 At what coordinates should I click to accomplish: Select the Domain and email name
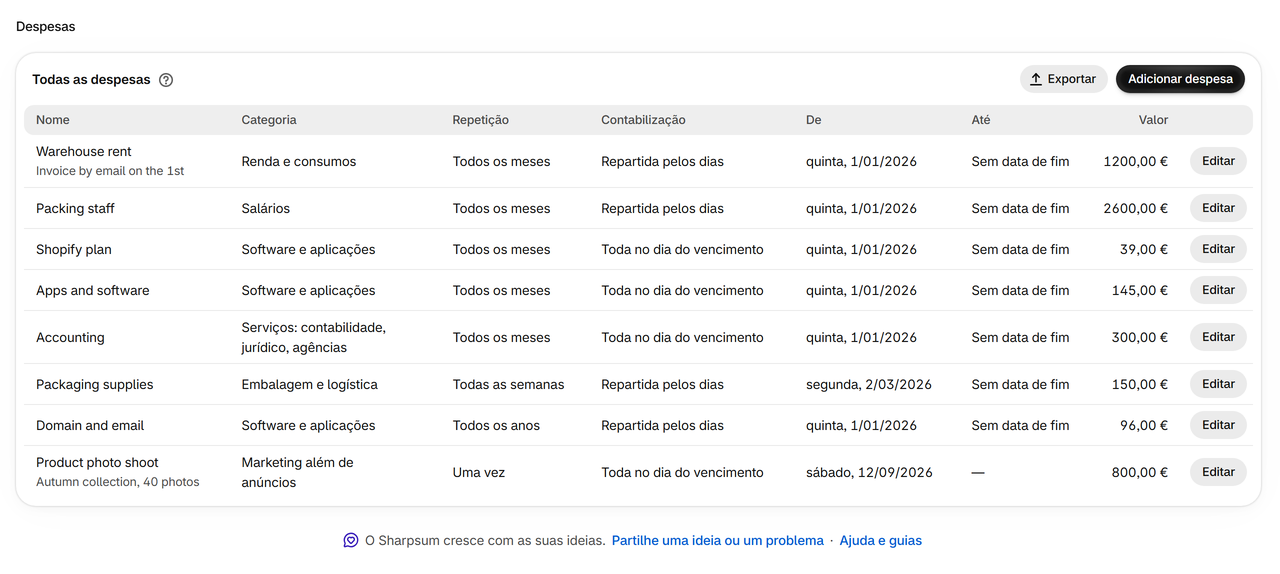[x=90, y=425]
